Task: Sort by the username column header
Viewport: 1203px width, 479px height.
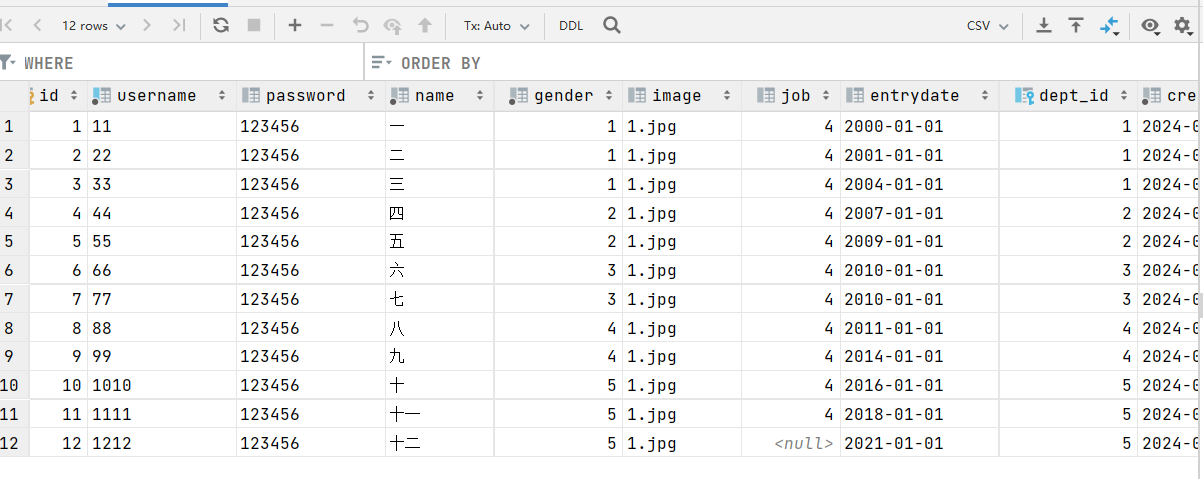Action: 162,96
